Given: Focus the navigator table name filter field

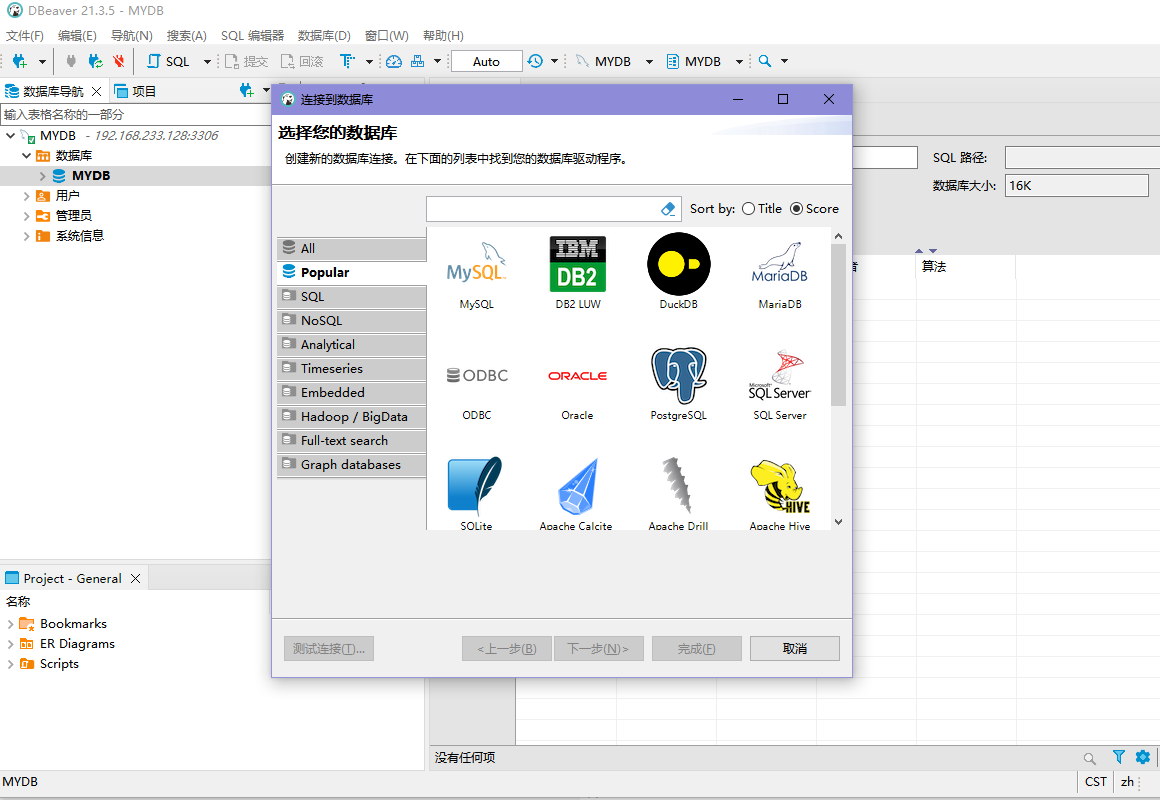Looking at the screenshot, I should click(136, 115).
